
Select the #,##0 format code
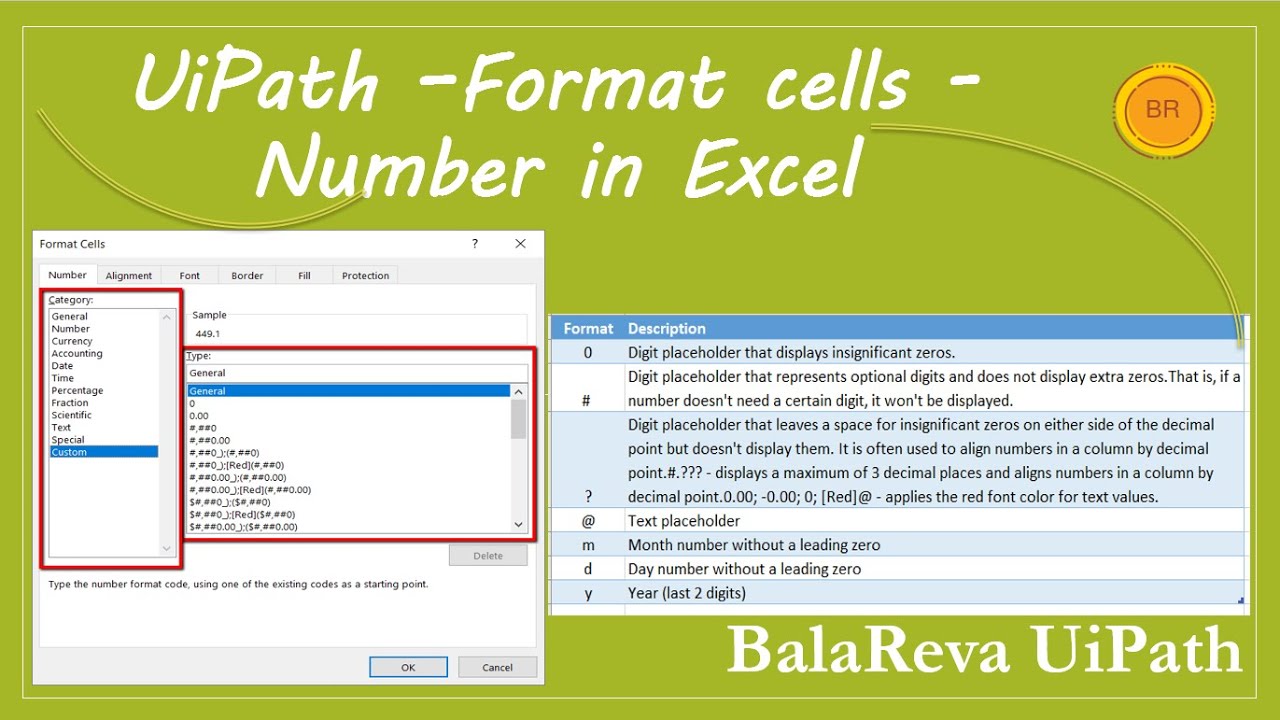pos(349,428)
